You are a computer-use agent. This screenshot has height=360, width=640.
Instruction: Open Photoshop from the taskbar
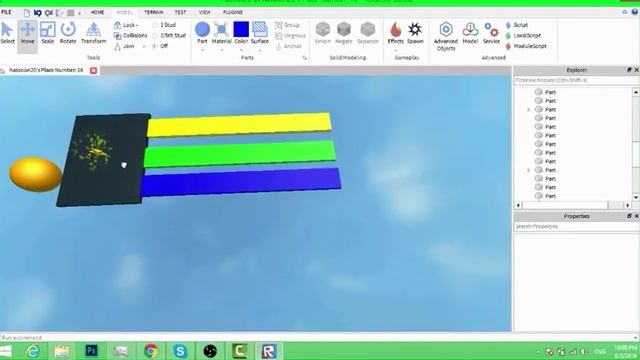91,351
